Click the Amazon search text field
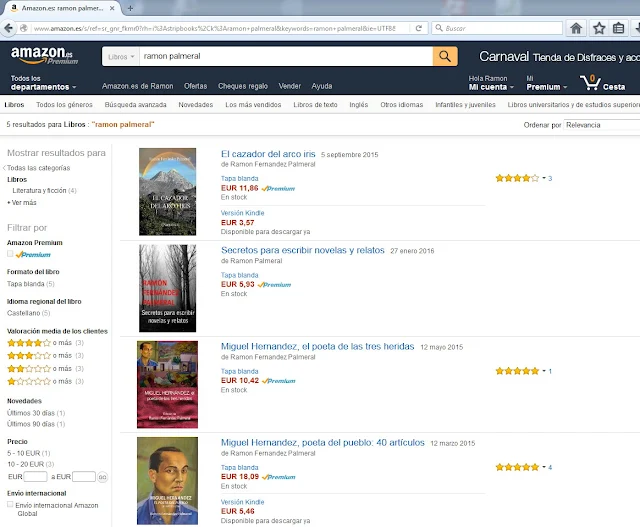640x527 pixels. (x=286, y=56)
